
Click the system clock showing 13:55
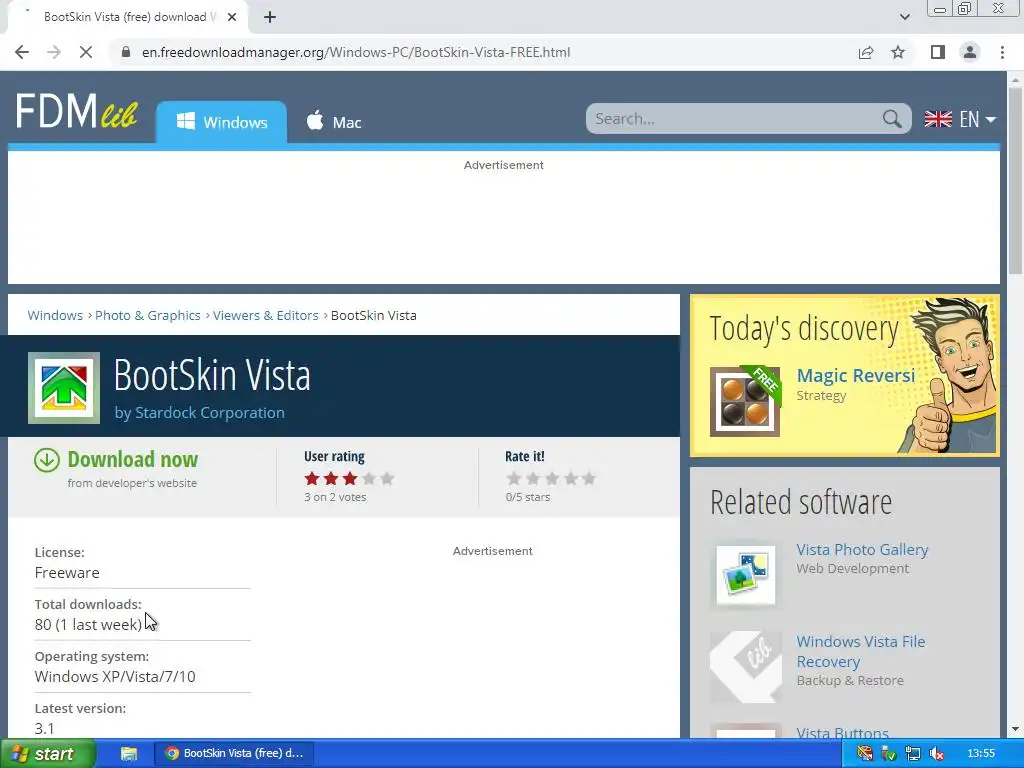pos(981,754)
